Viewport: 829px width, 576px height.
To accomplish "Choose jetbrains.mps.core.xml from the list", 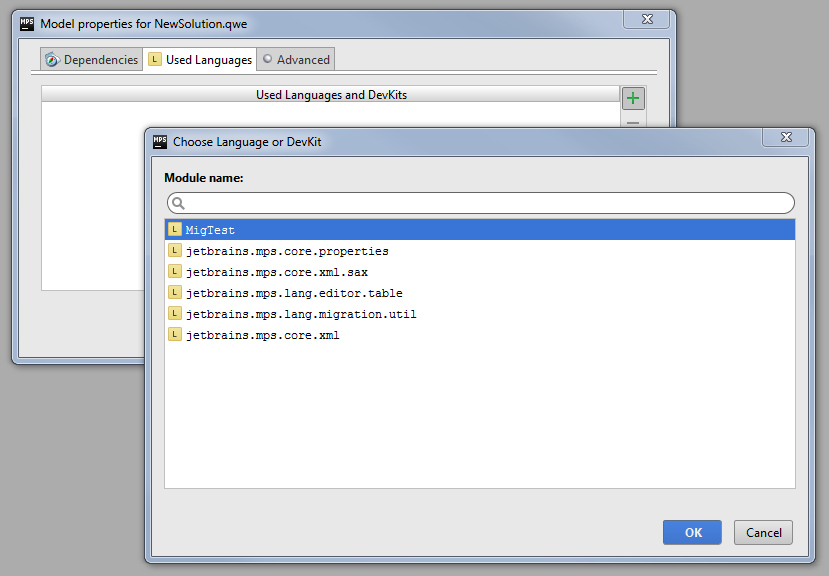I will click(x=262, y=335).
